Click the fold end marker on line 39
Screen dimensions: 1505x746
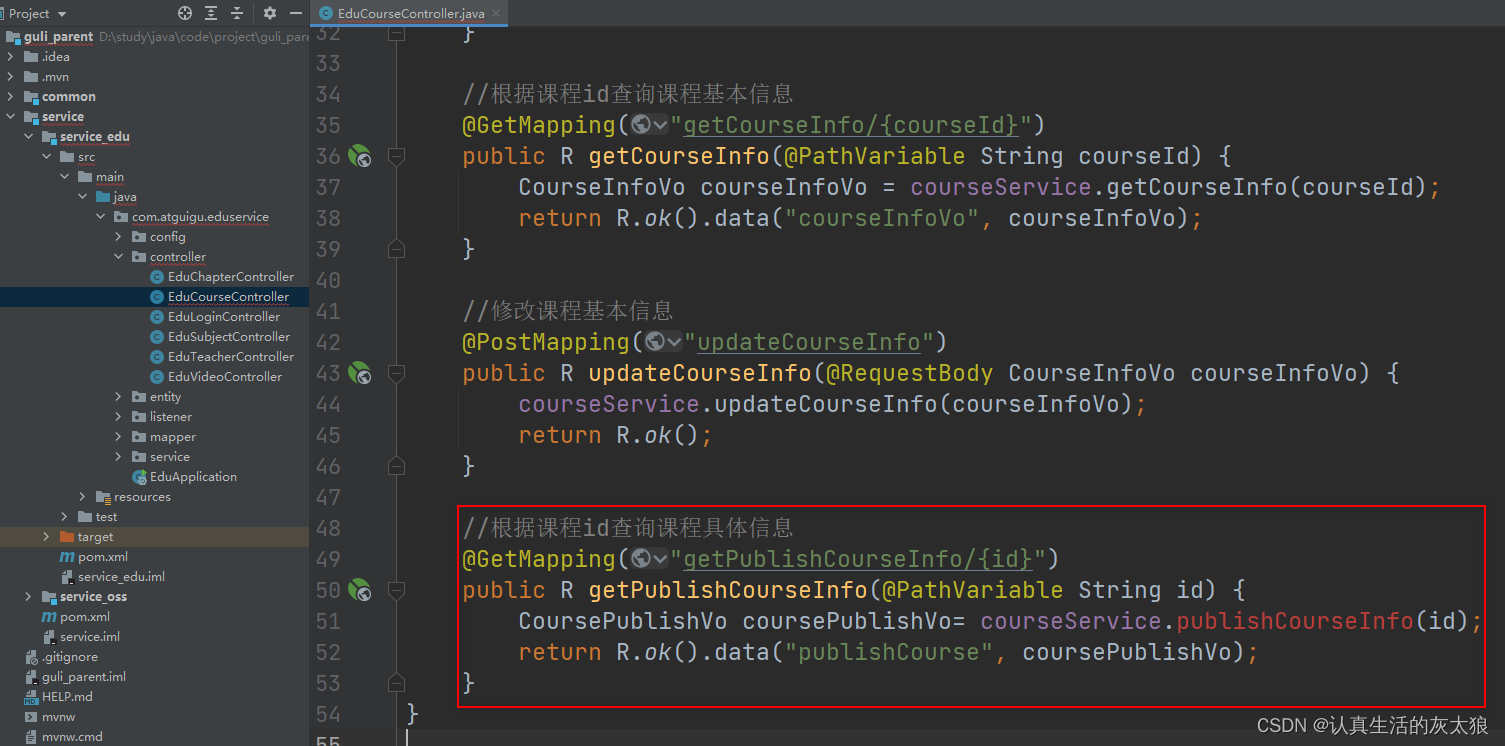pos(396,248)
